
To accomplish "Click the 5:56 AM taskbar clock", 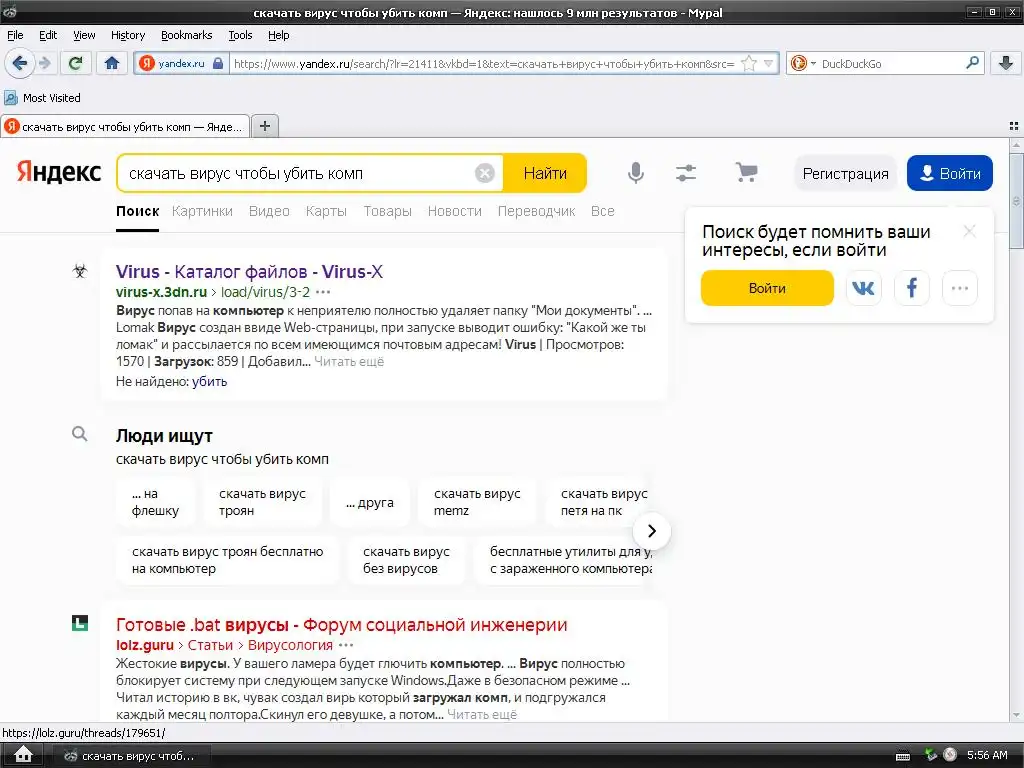I will coord(987,755).
